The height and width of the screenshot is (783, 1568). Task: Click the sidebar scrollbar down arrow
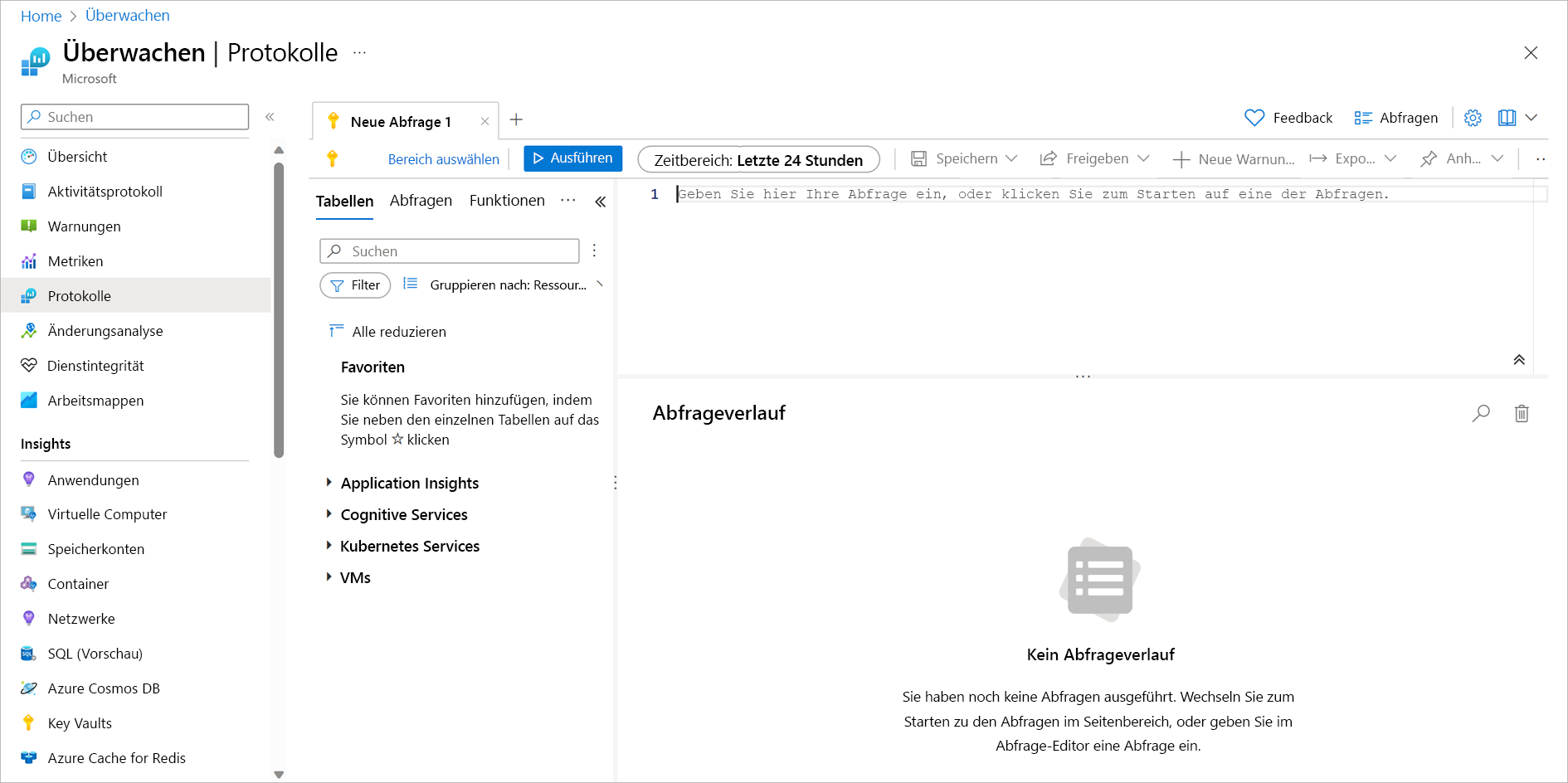click(x=279, y=775)
